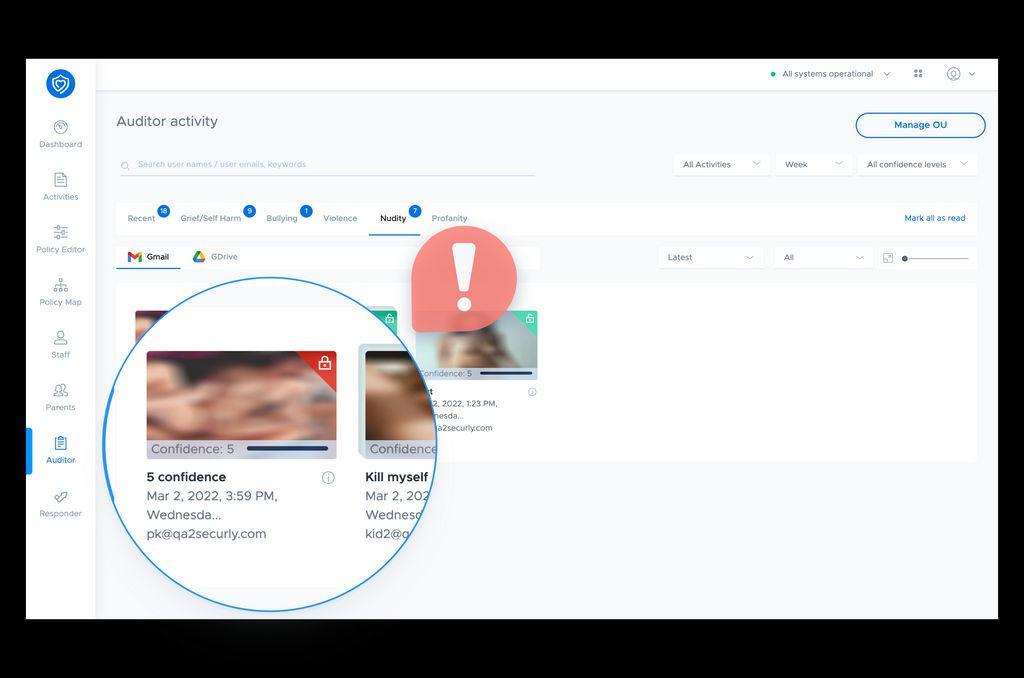Viewport: 1024px width, 678px height.
Task: Click Mark all as read link
Action: (935, 218)
